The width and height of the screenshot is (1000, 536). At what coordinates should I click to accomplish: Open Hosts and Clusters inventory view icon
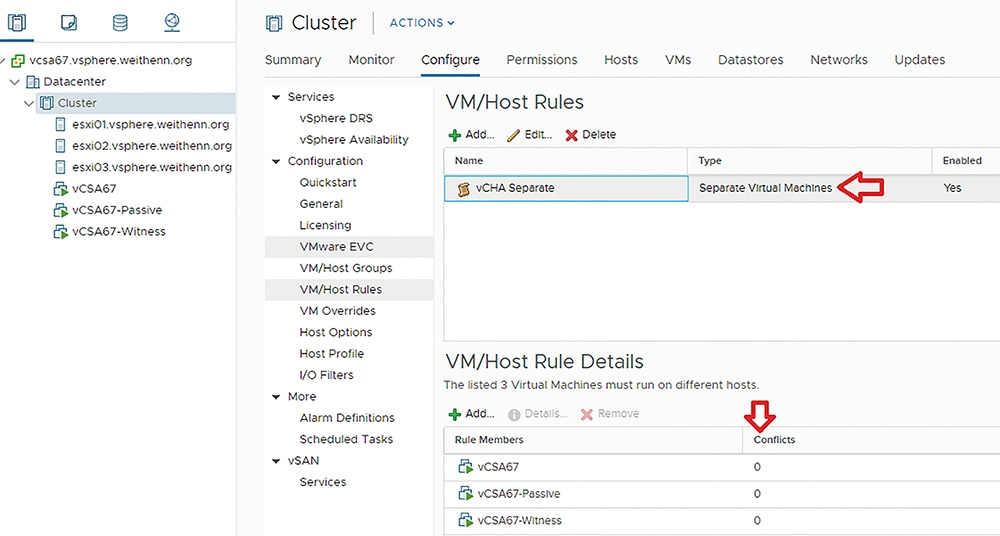click(x=17, y=23)
